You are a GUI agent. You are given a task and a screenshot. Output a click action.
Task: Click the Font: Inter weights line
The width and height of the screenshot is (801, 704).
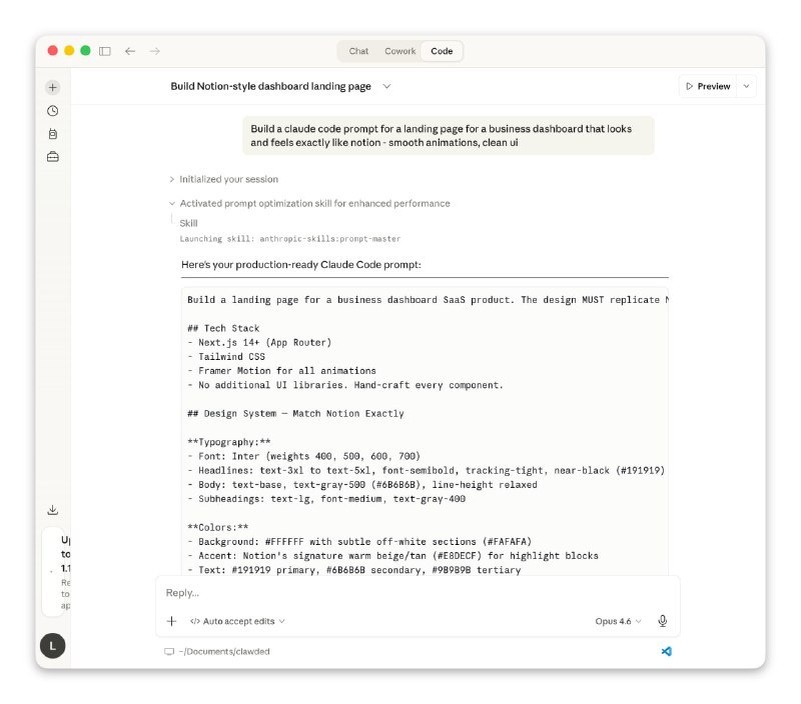tap(303, 456)
